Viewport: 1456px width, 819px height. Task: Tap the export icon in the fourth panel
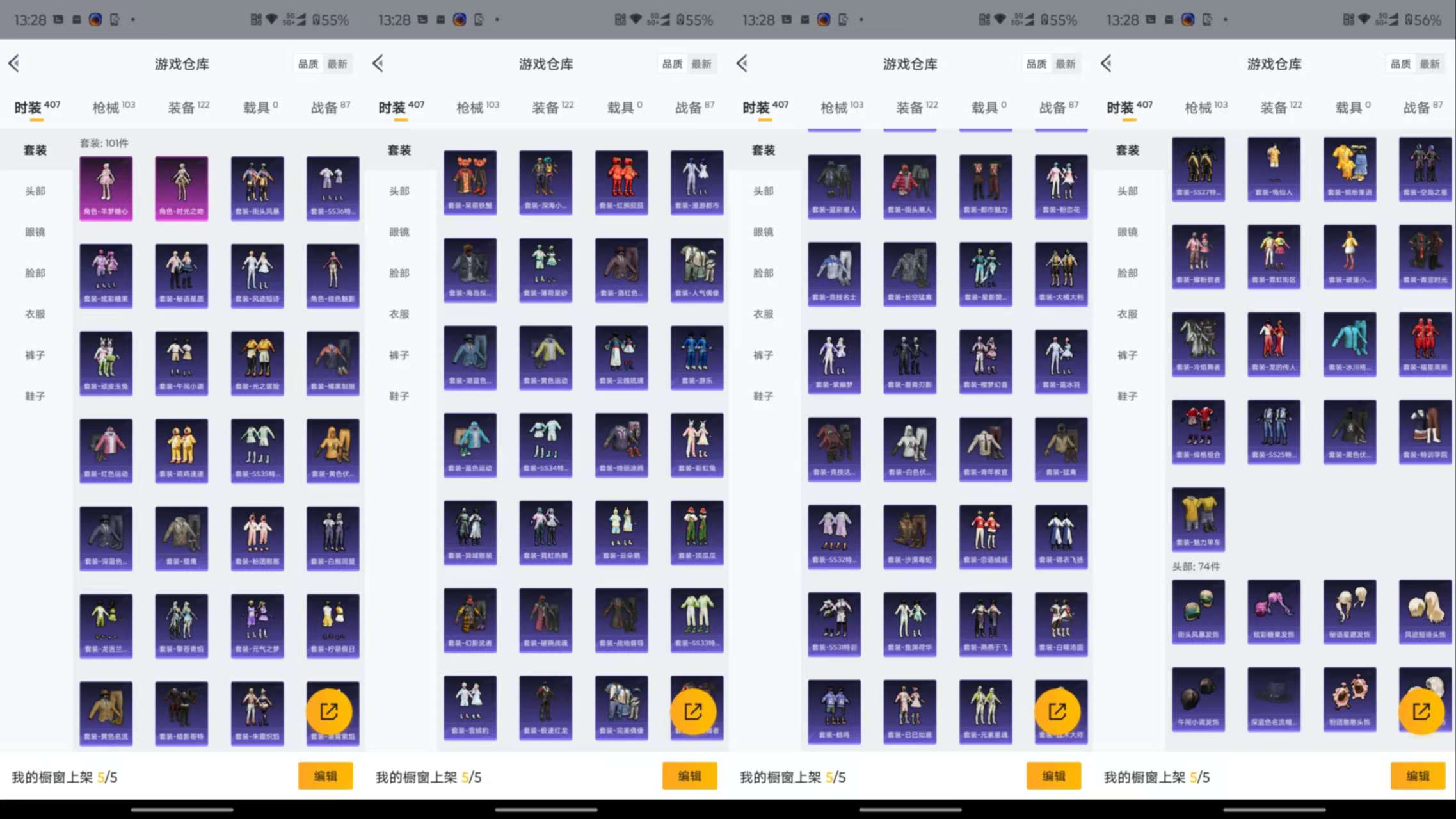tap(1420, 711)
